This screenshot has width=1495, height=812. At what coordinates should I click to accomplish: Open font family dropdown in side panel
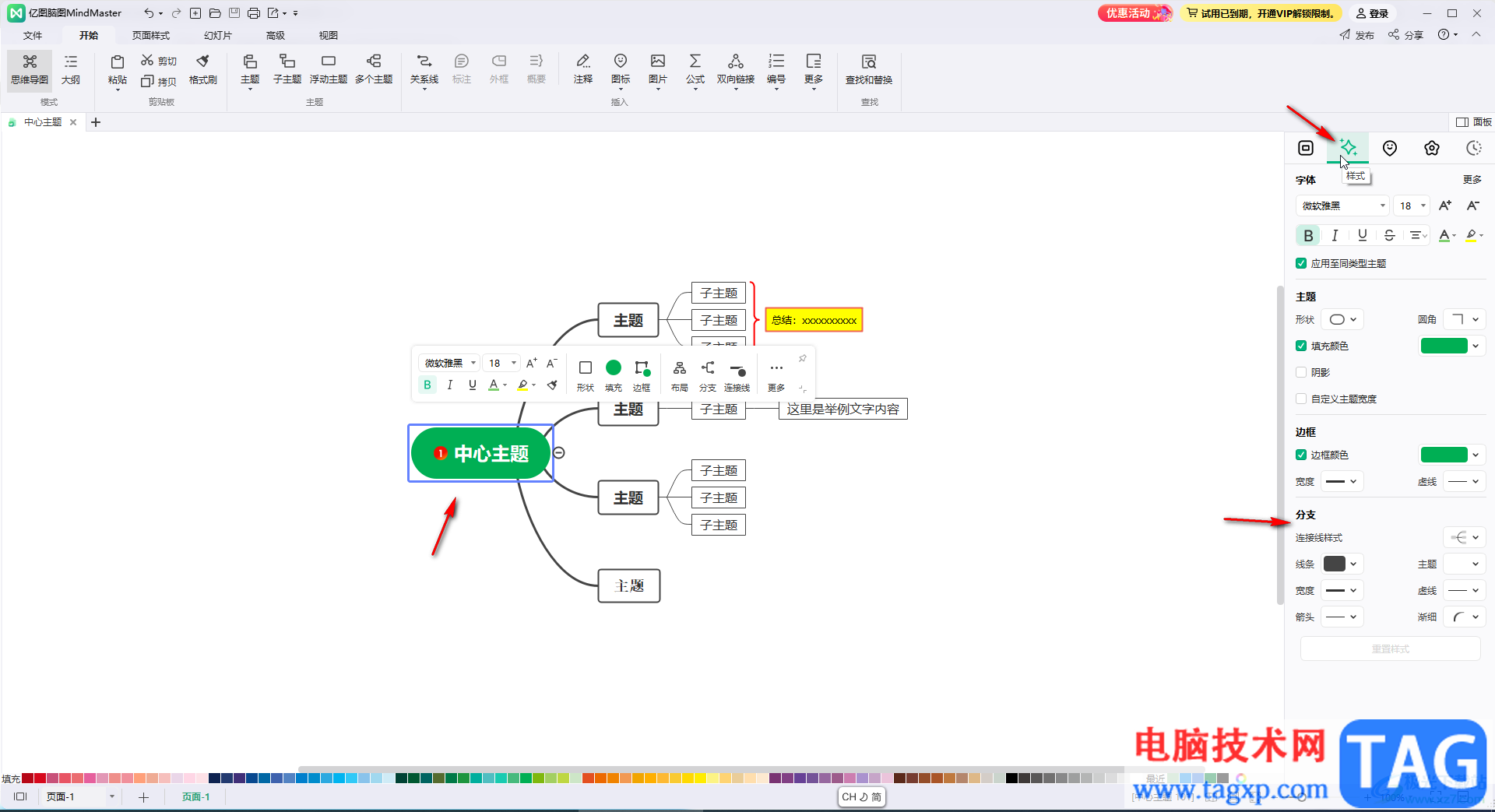pos(1342,206)
